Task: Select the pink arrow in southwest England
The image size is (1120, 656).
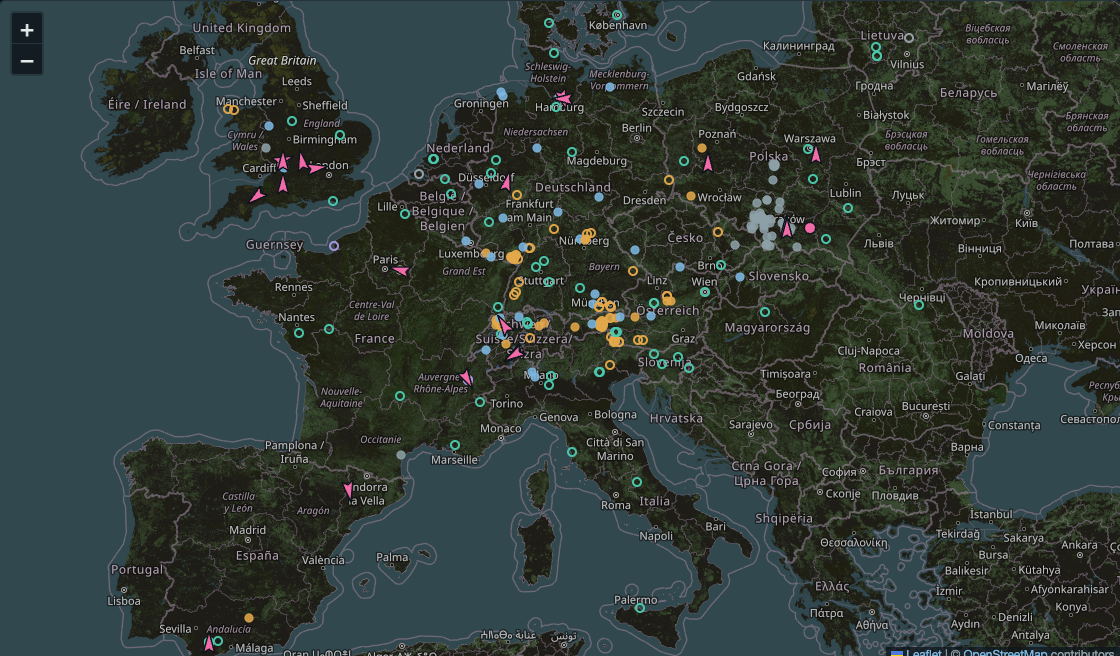Action: coord(257,195)
